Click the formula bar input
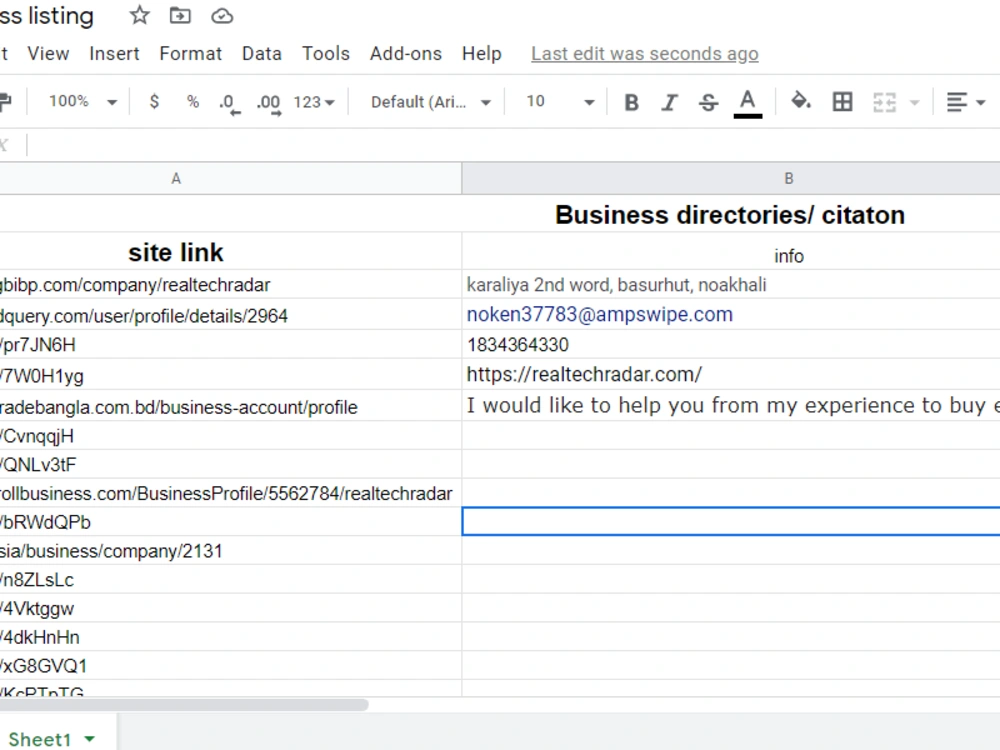The width and height of the screenshot is (1000, 750). pos(513,145)
